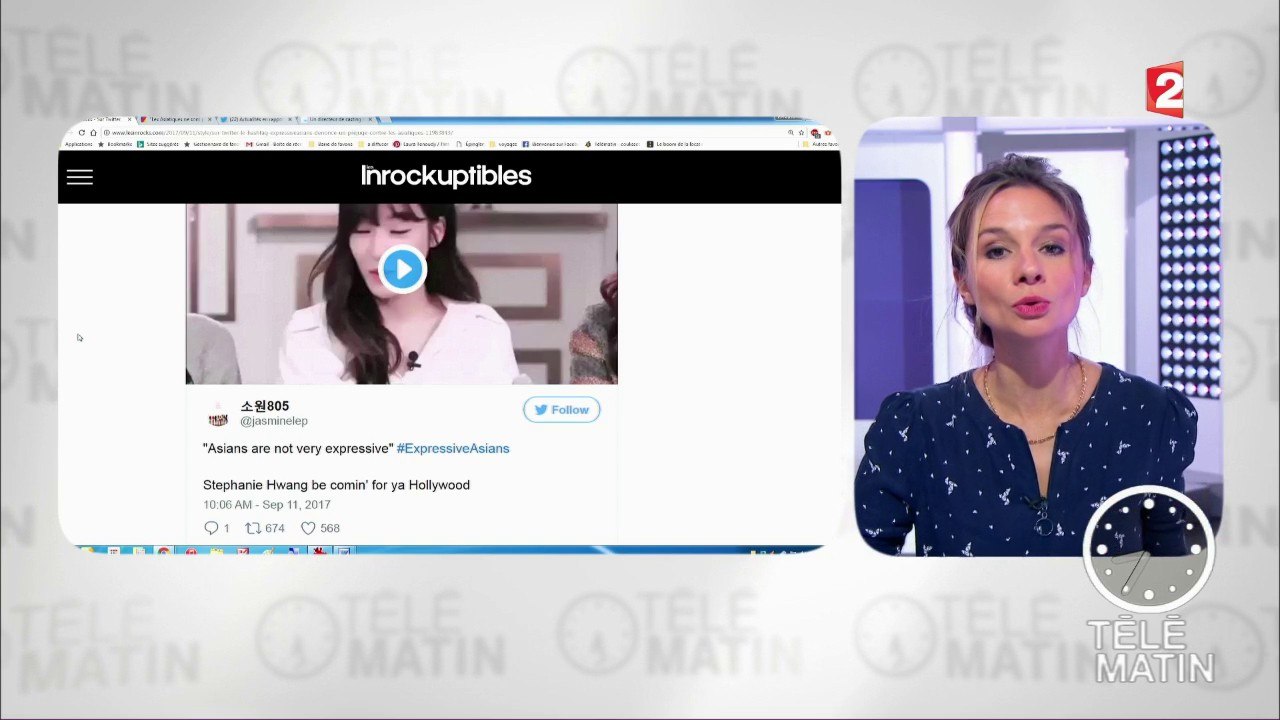
Task: Click the zoom magnifier icon in address bar
Action: 790,132
